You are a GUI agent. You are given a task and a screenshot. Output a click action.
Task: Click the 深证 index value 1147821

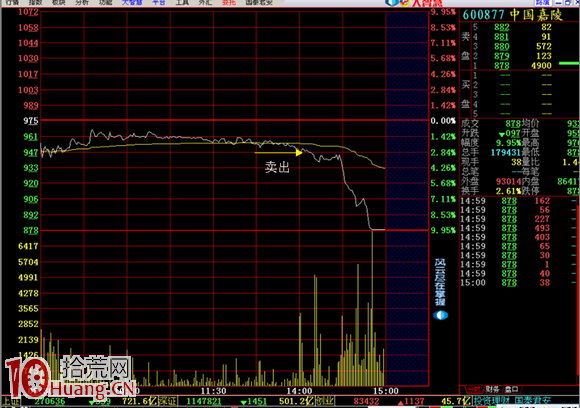click(203, 401)
